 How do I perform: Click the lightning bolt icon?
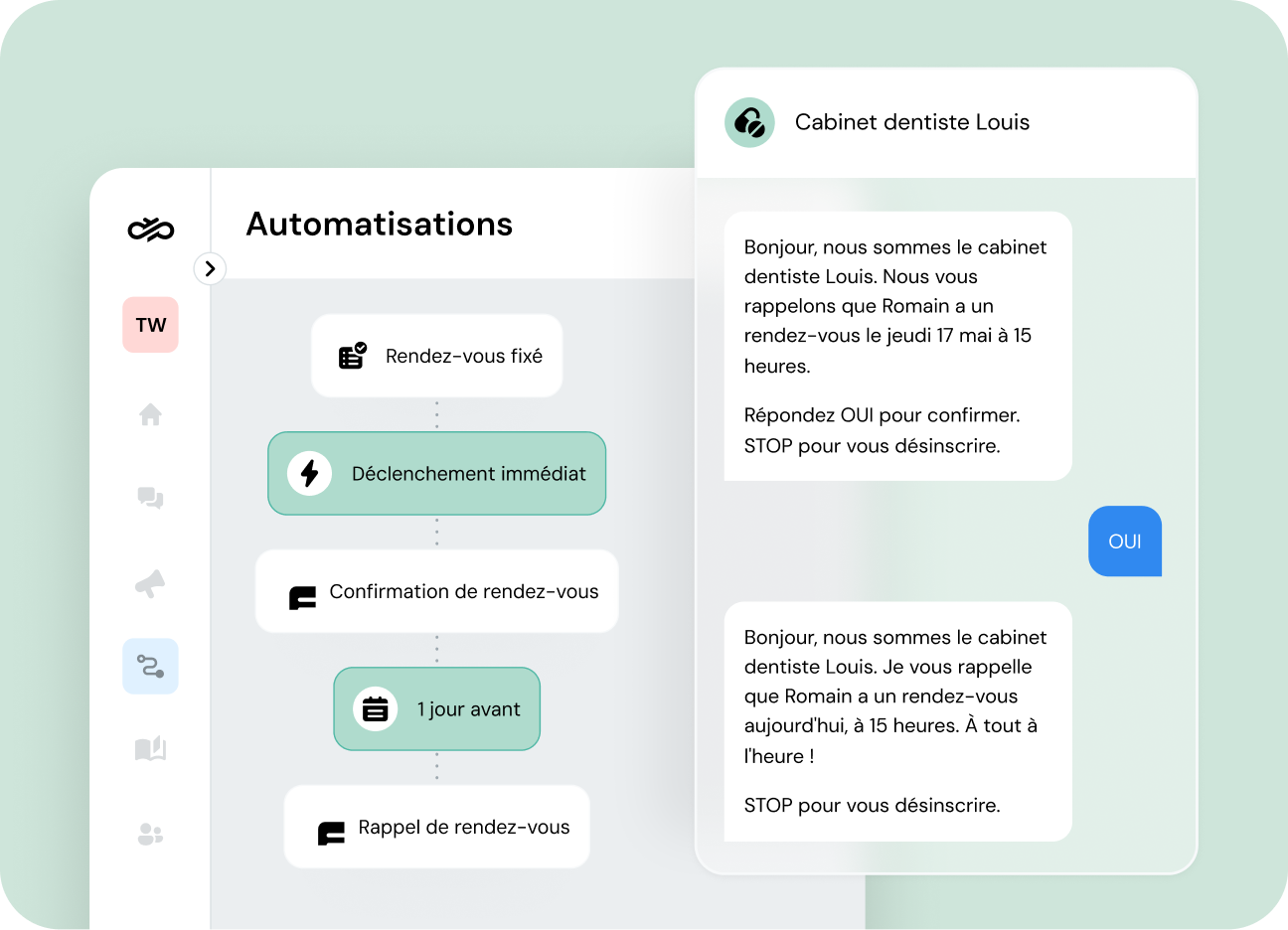click(x=309, y=474)
